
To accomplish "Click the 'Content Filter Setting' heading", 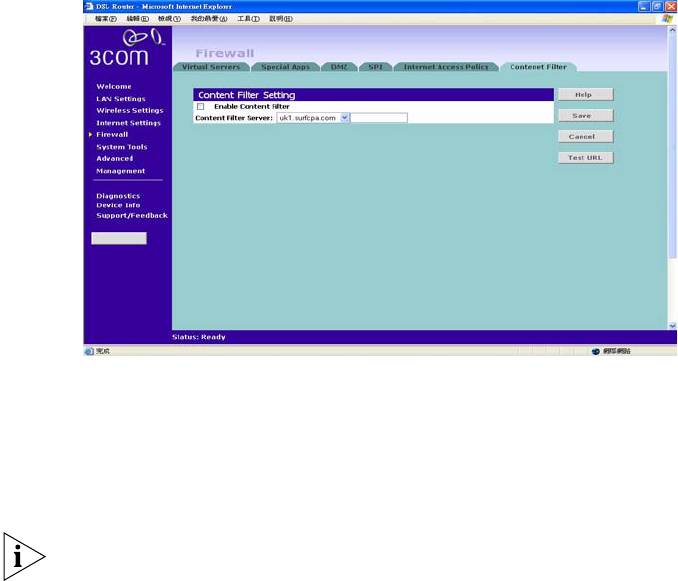I will pos(246,95).
